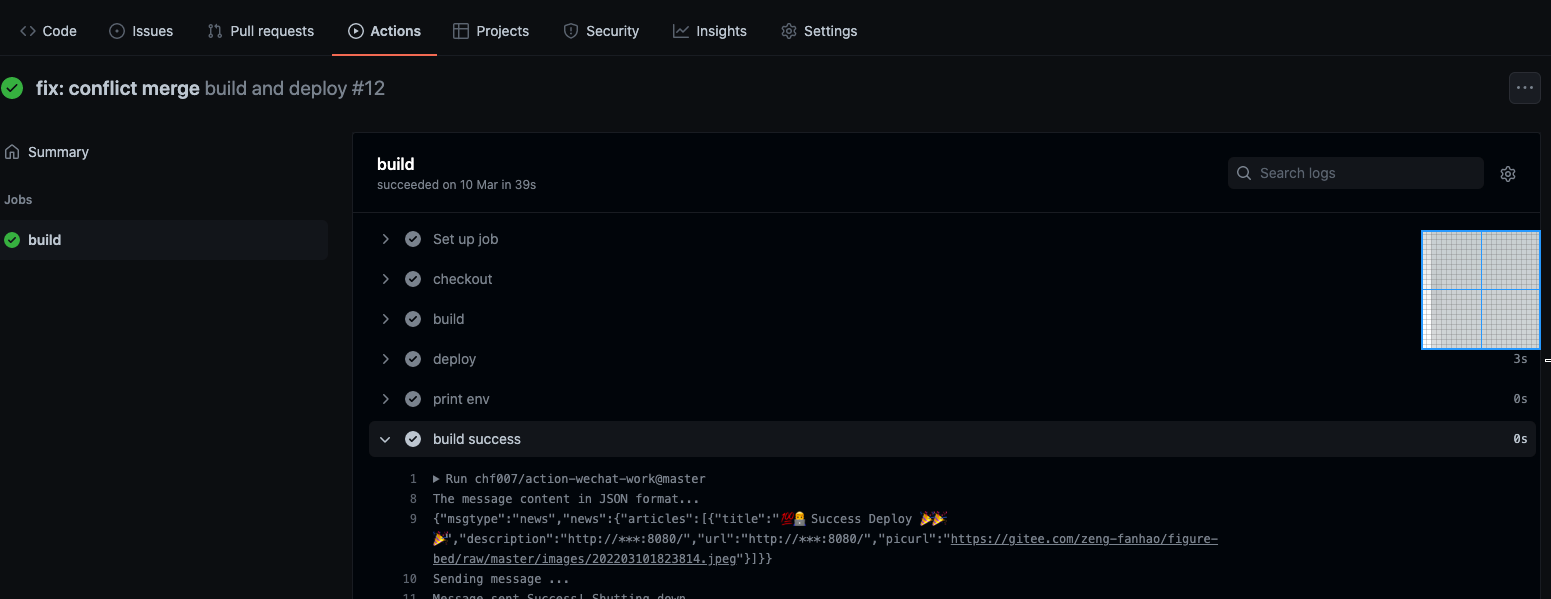Screen dimensions: 1551x599
Task: Click log line number 9
Action: (x=413, y=519)
